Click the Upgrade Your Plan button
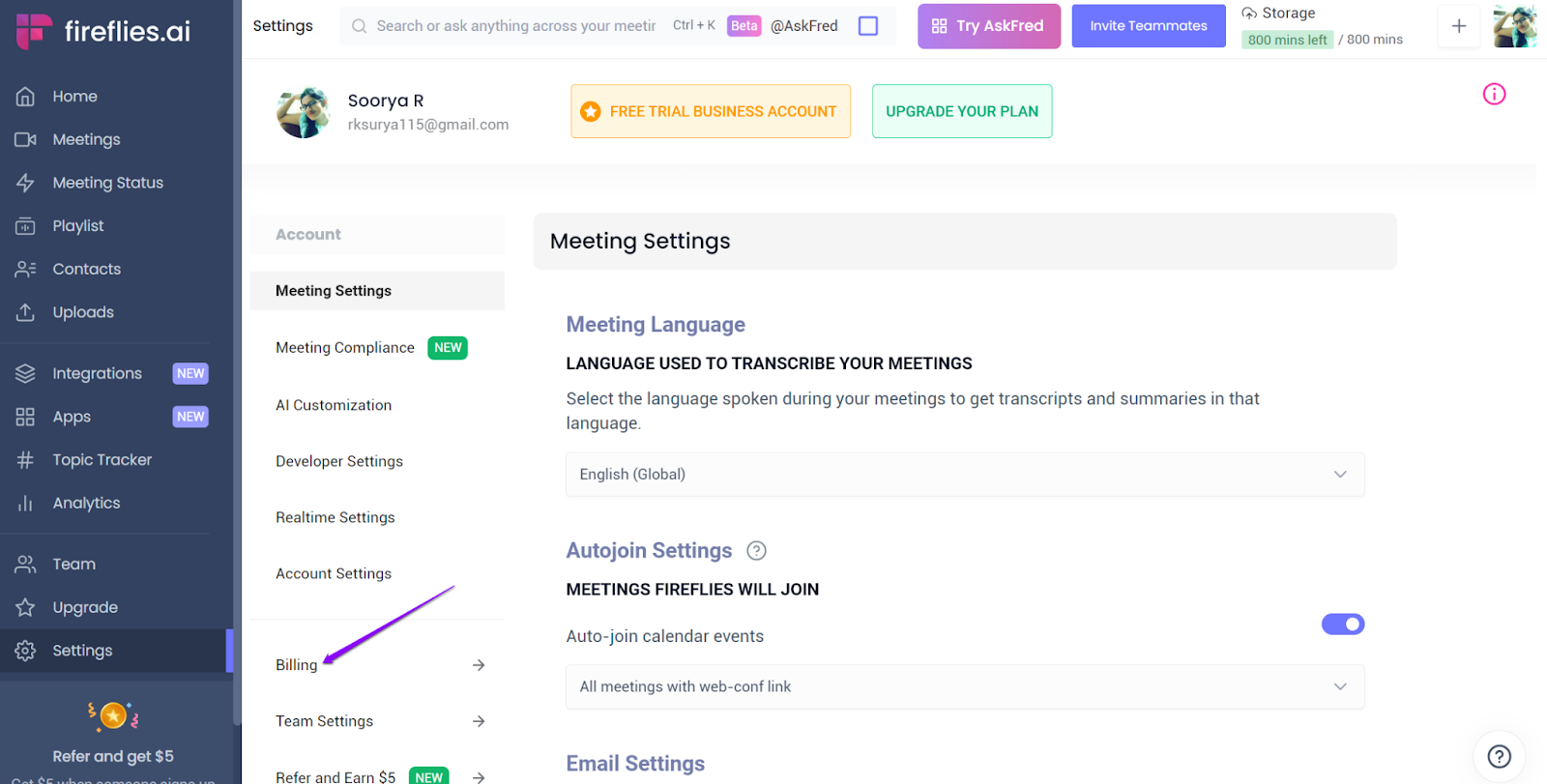Screen dimensions: 1547x784 (962, 111)
